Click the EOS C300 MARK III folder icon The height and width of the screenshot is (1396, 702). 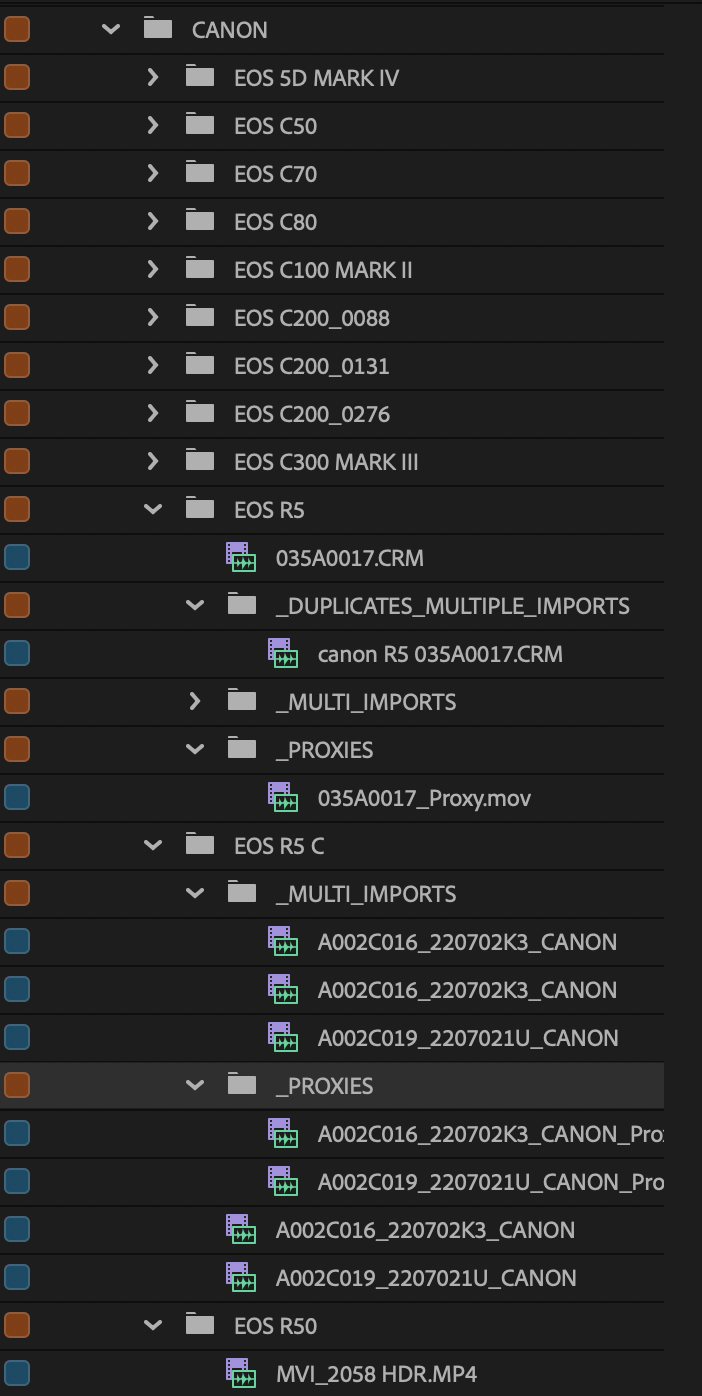click(x=200, y=460)
